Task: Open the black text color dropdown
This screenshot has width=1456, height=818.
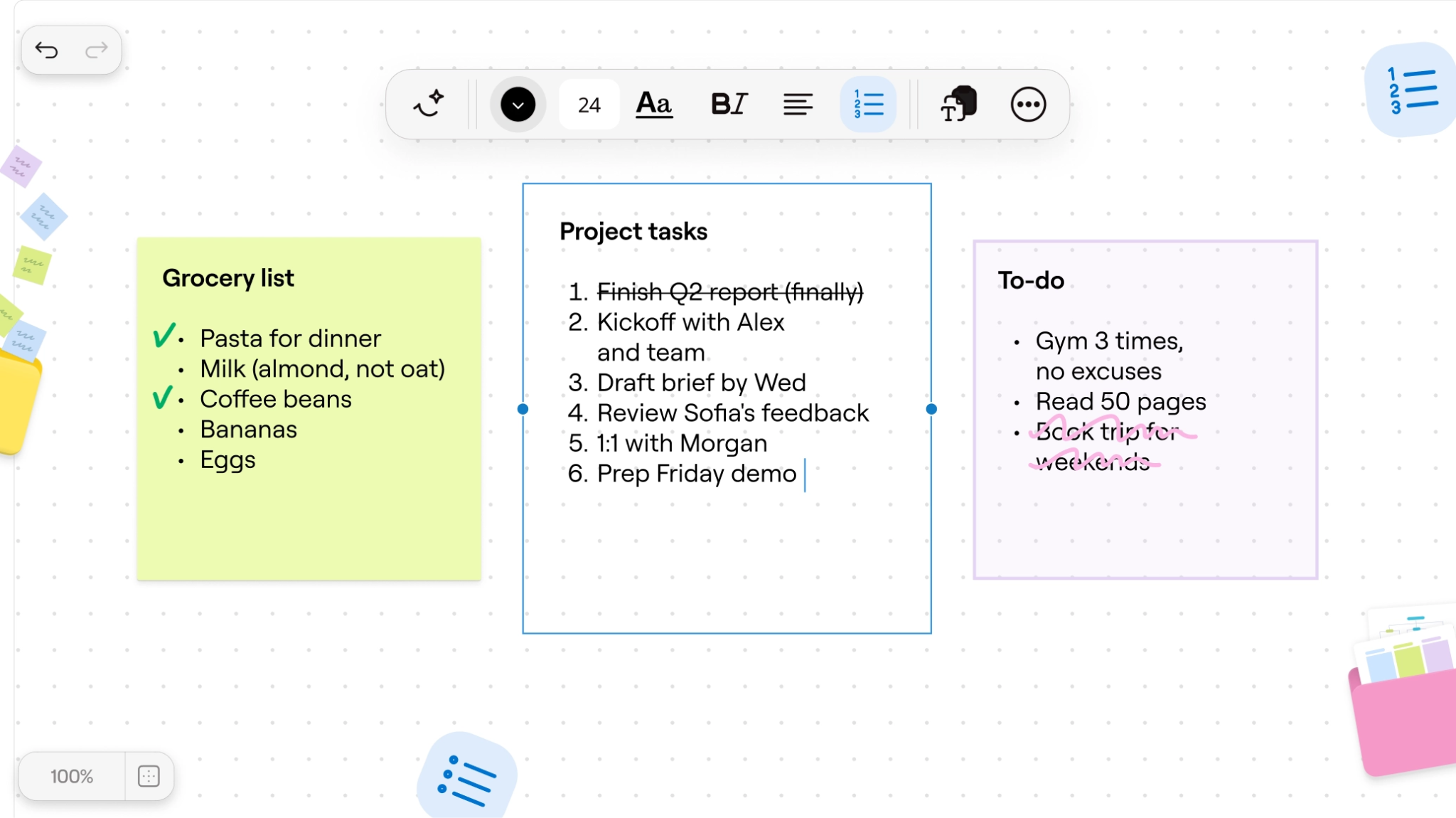Action: [518, 105]
